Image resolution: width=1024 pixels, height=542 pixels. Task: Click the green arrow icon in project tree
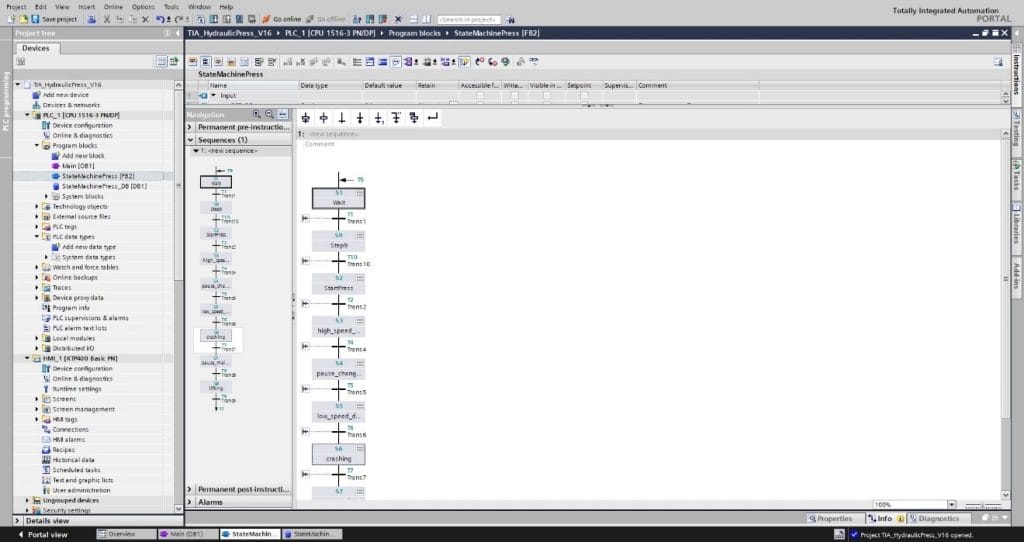174,61
